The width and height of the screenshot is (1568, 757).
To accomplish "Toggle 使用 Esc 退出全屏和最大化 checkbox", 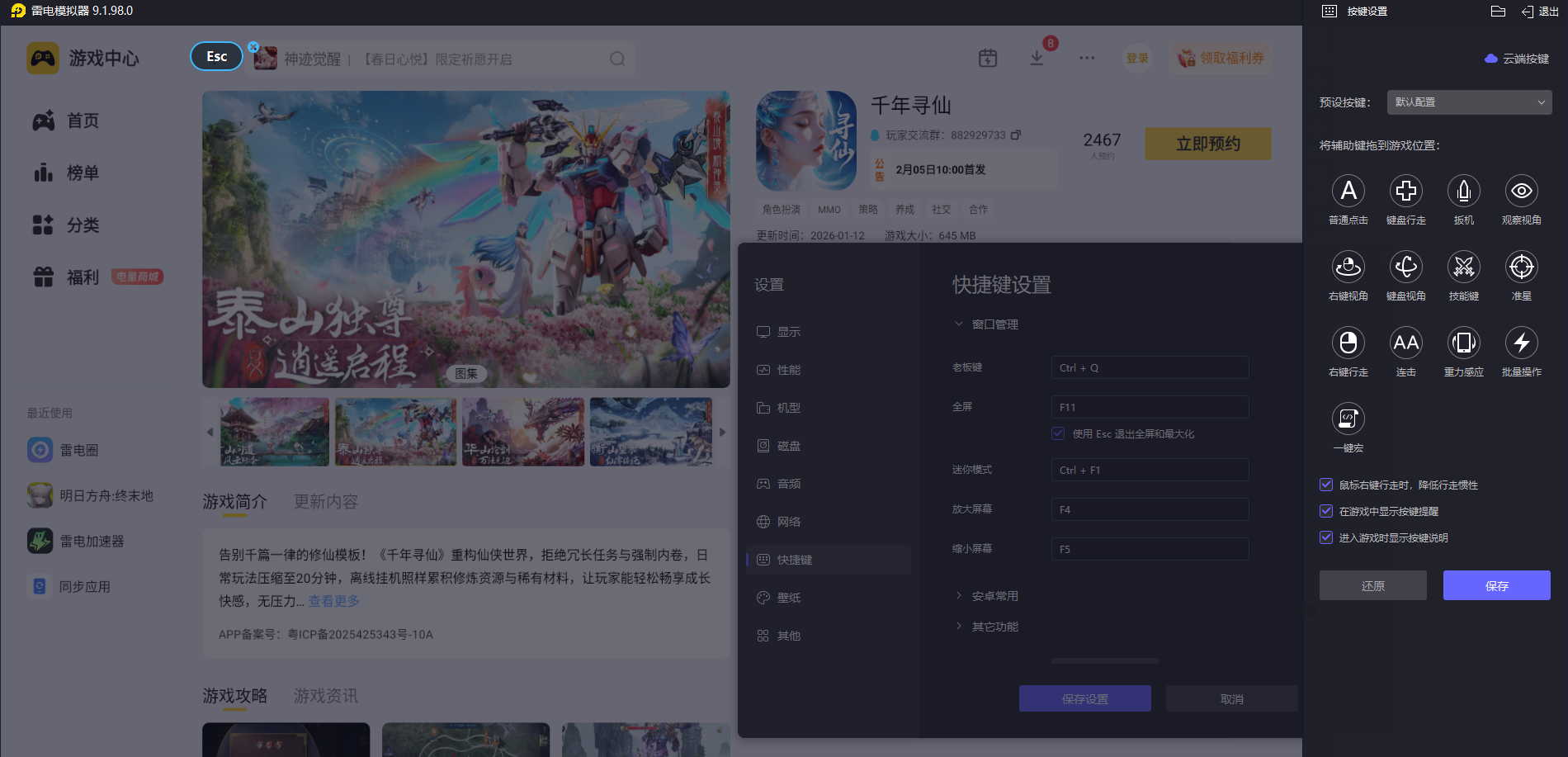I will click(1058, 433).
